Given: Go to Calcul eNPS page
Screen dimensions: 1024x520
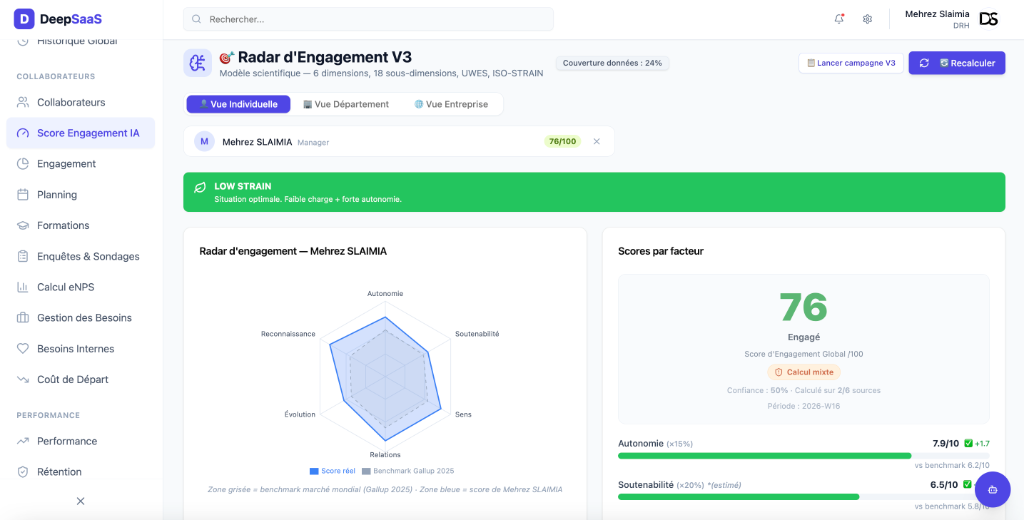Looking at the screenshot, I should tap(81, 287).
